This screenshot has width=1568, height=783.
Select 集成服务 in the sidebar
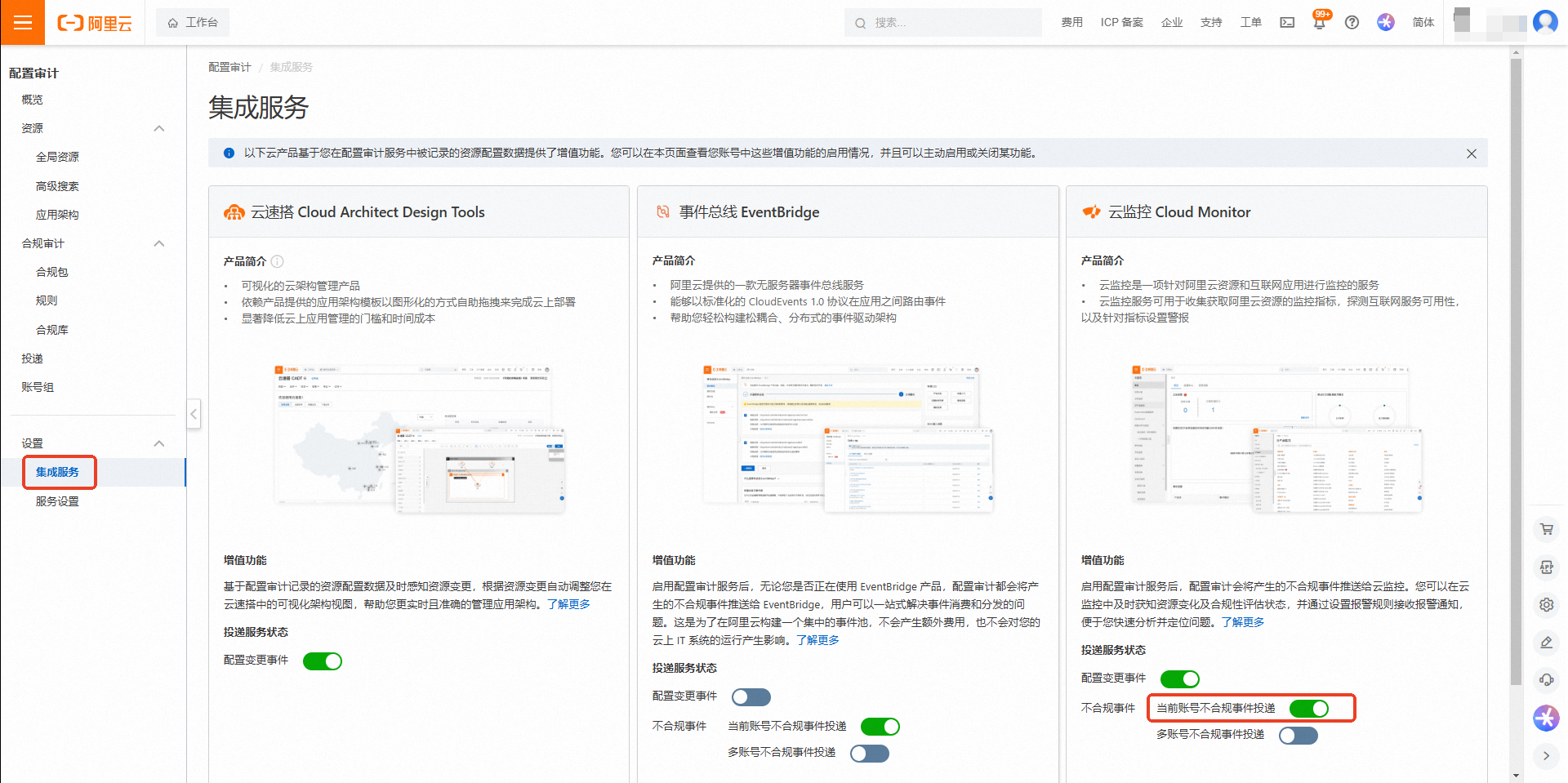point(57,472)
